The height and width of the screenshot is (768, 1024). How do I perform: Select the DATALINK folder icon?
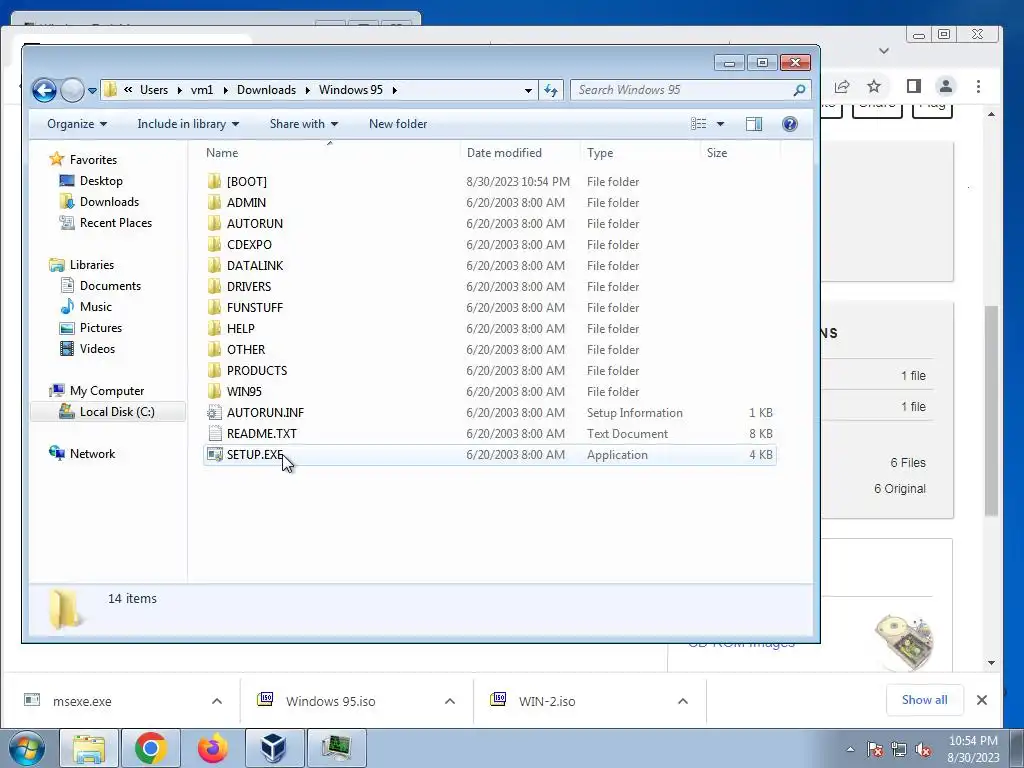pyautogui.click(x=214, y=265)
